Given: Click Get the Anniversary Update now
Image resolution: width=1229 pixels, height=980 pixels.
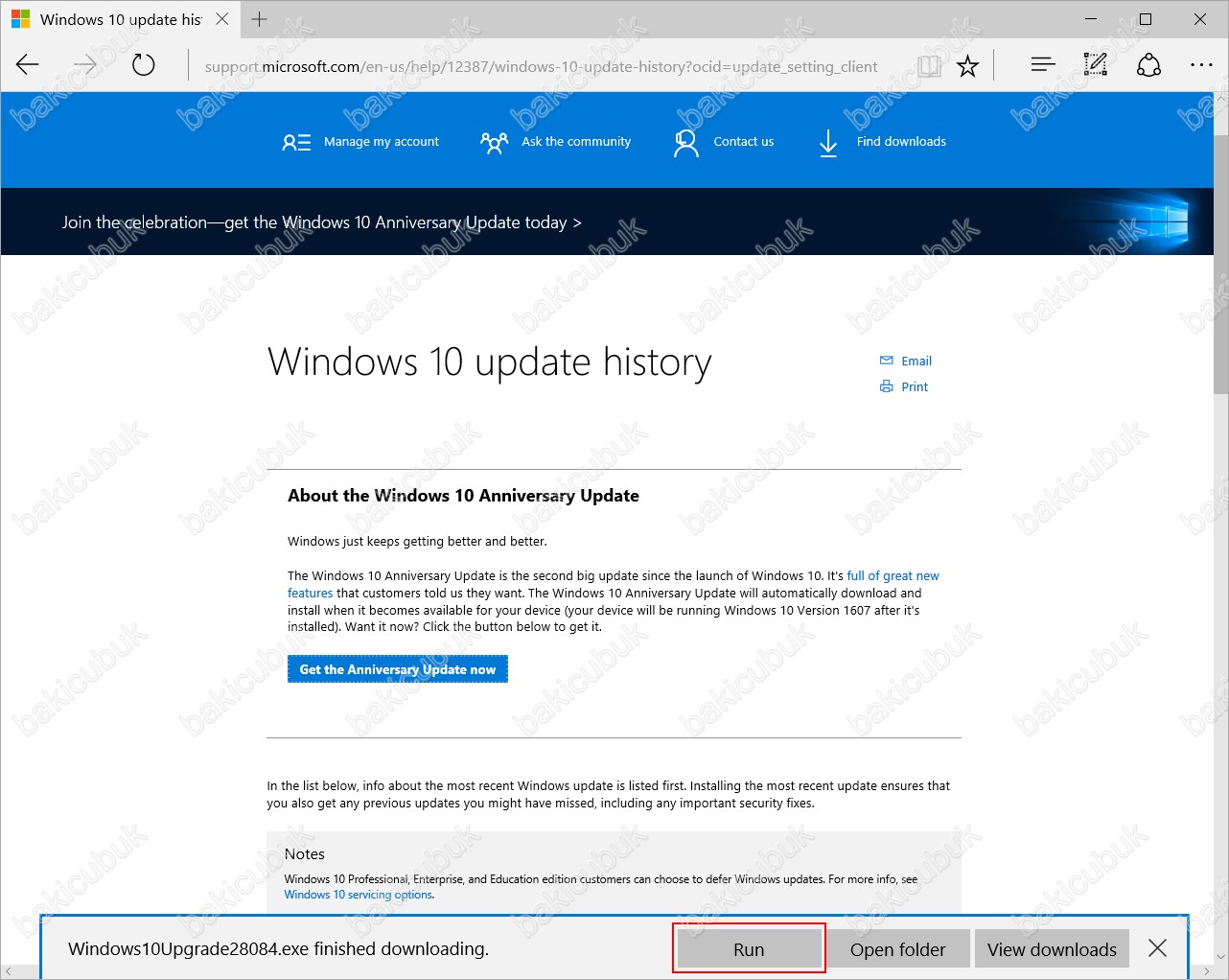Looking at the screenshot, I should (398, 669).
